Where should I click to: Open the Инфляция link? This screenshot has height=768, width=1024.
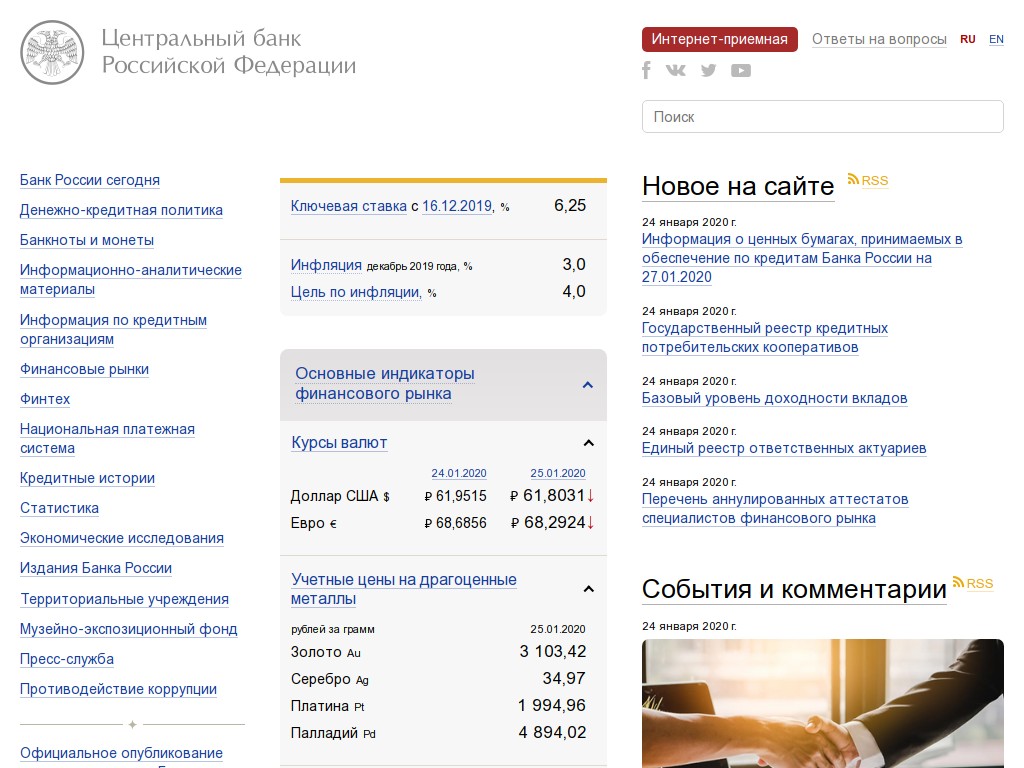(326, 265)
